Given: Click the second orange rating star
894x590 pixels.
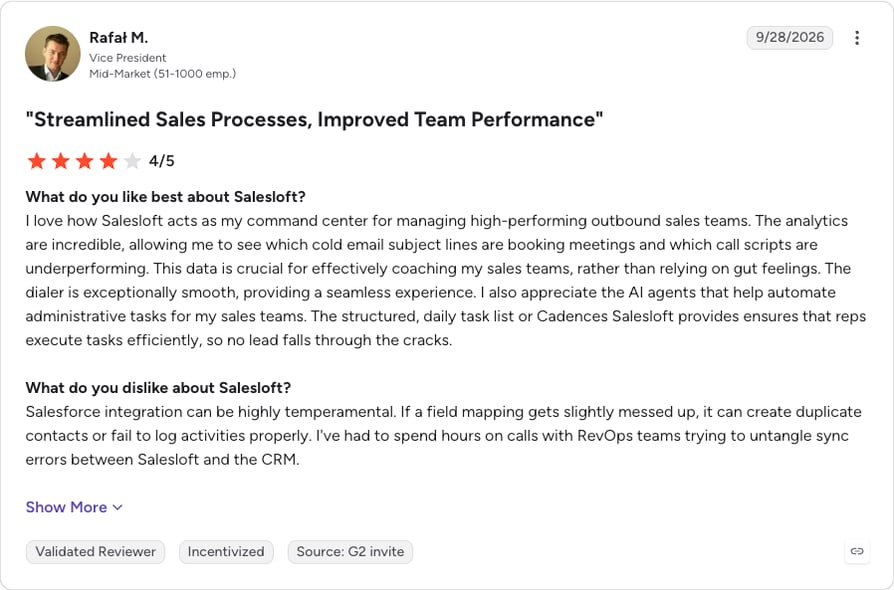Looking at the screenshot, I should tap(60, 161).
